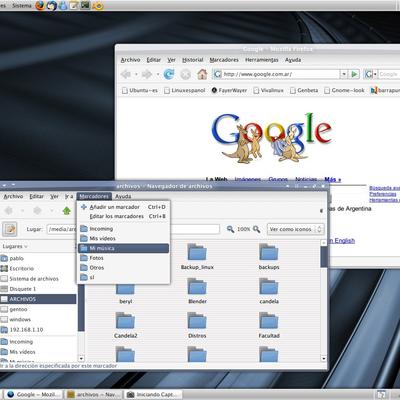
Task: Open Firefox's Marcadores menu
Action: 224,60
